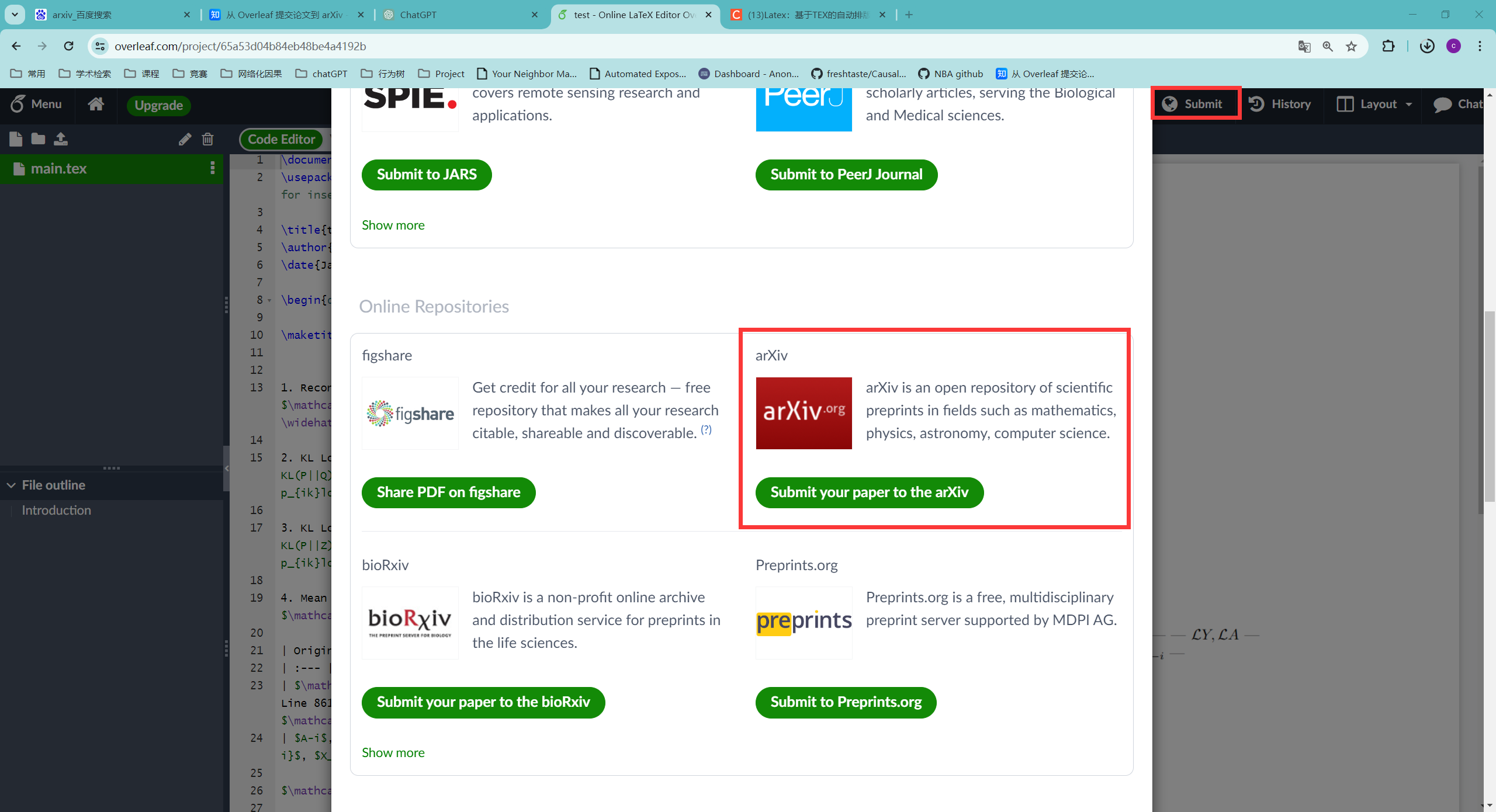
Task: Submit your paper to the arXiv
Action: coord(869,492)
